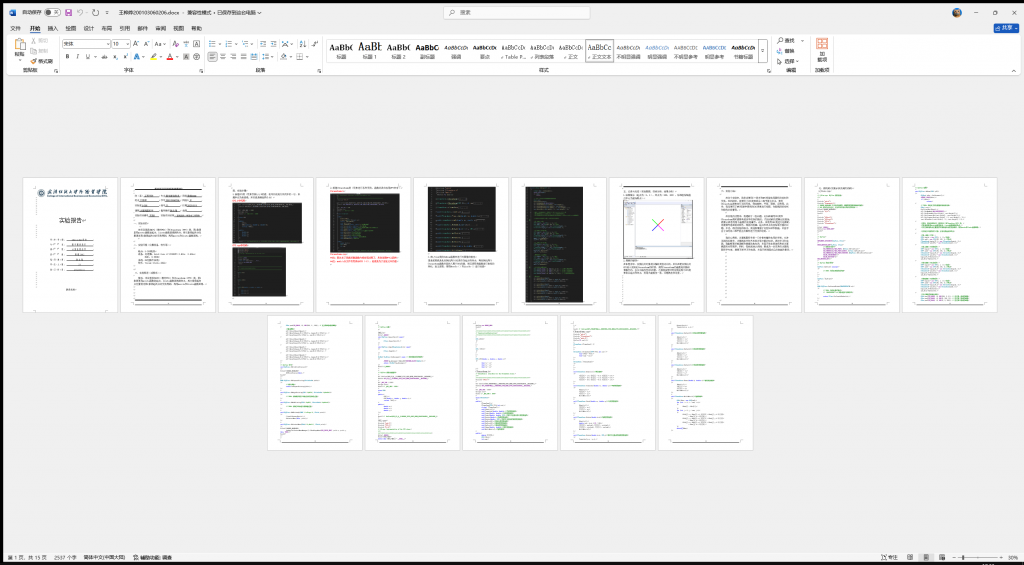Toggle the AutoSave switch
The height and width of the screenshot is (565, 1024).
[51, 13]
